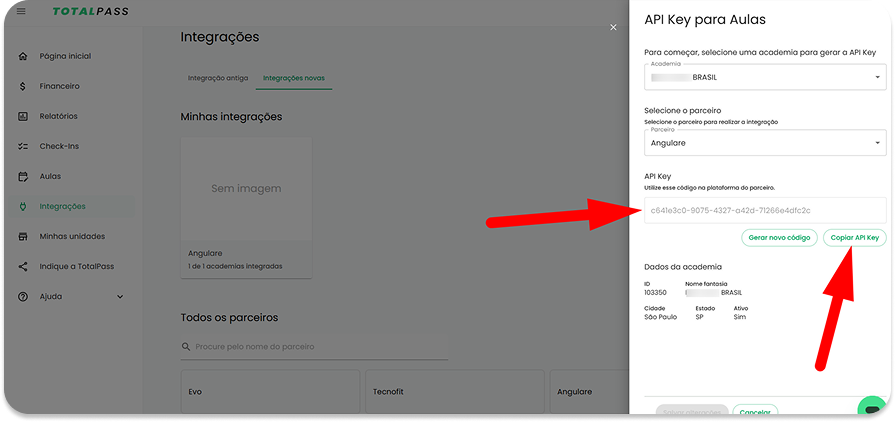Click the Aulas calendar icon
The width and height of the screenshot is (895, 422).
(x=23, y=176)
